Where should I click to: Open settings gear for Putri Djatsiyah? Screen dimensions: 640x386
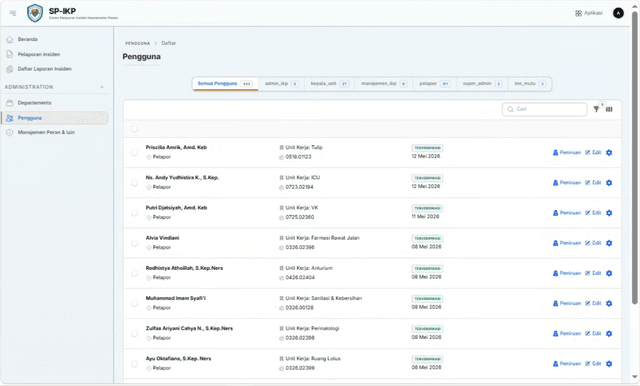(x=609, y=213)
